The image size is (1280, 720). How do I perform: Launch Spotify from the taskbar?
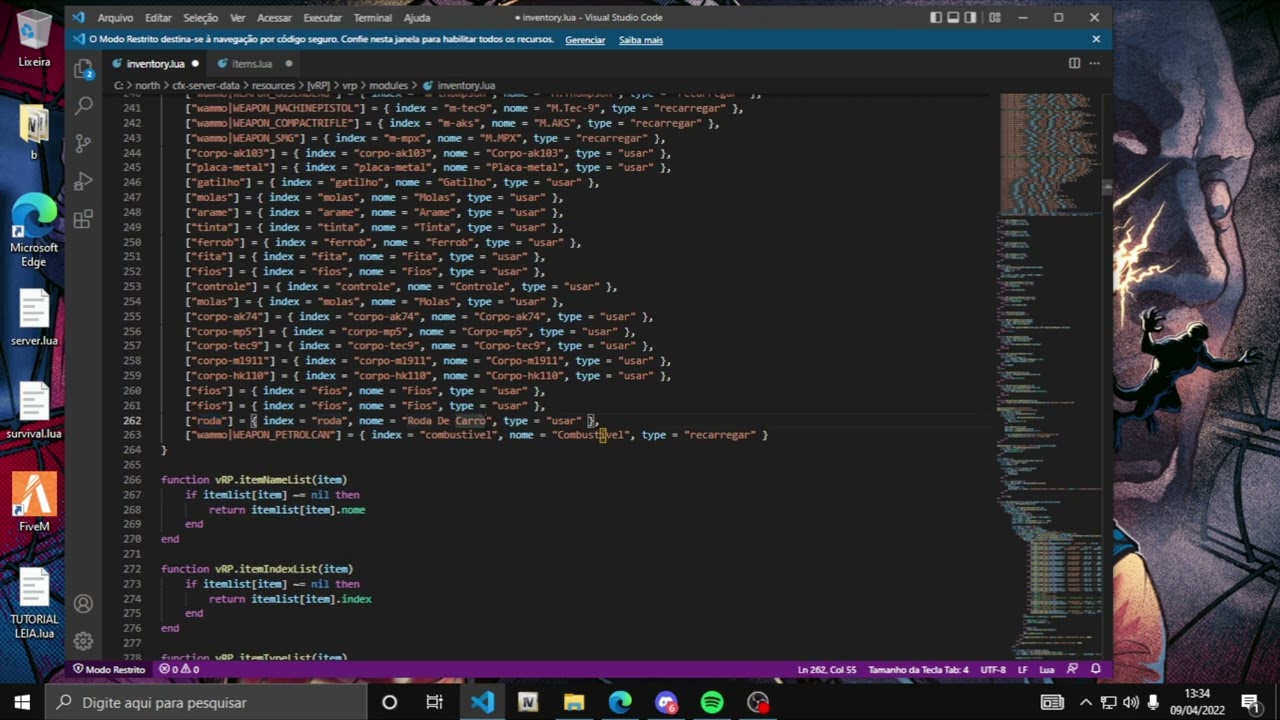(712, 702)
